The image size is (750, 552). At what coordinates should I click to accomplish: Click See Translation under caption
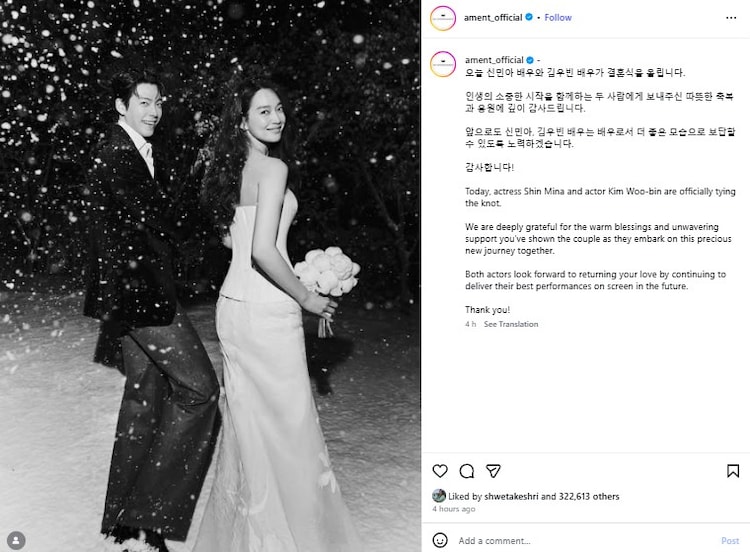(511, 324)
